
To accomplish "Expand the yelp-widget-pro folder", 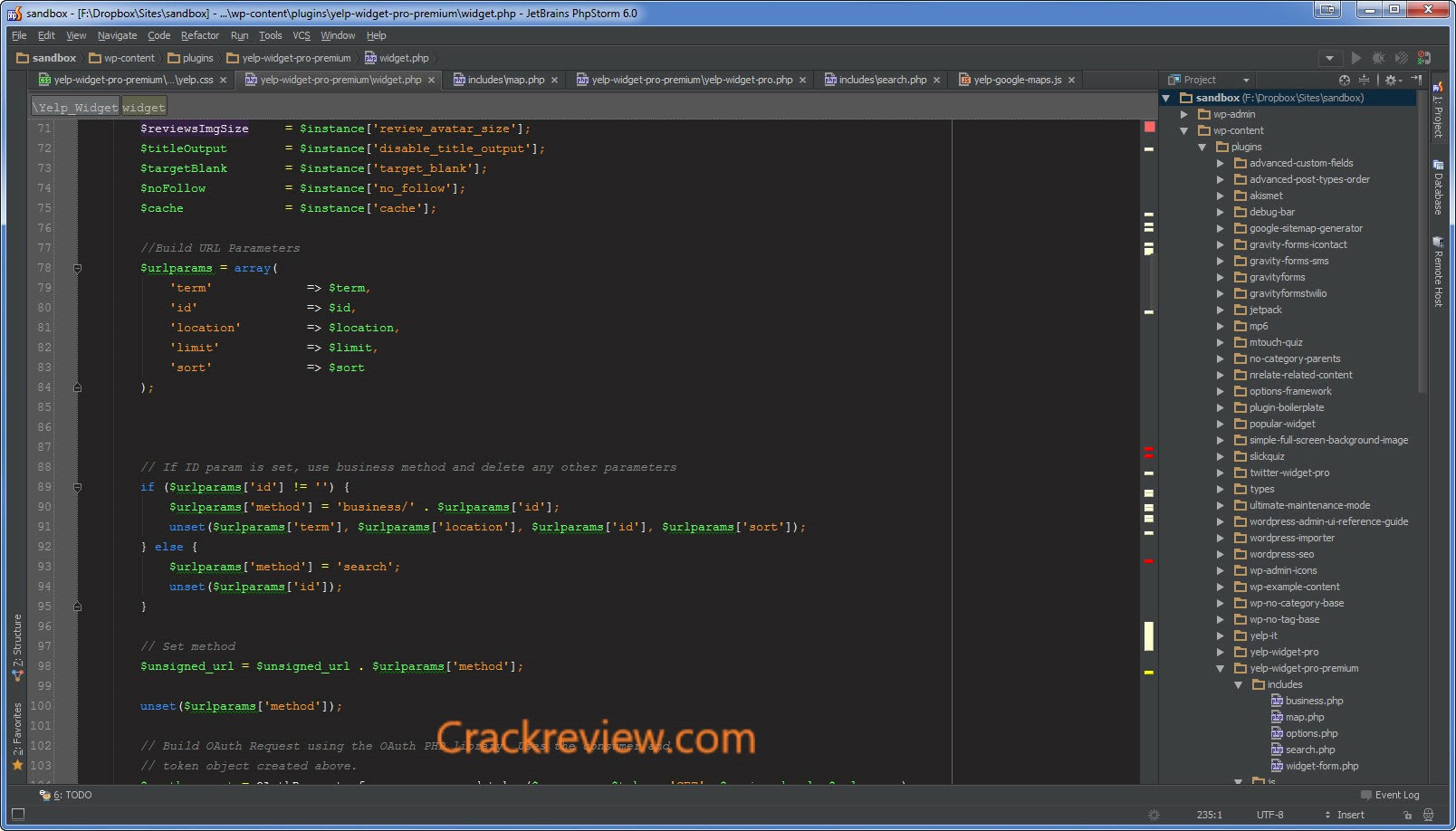I will click(1220, 652).
